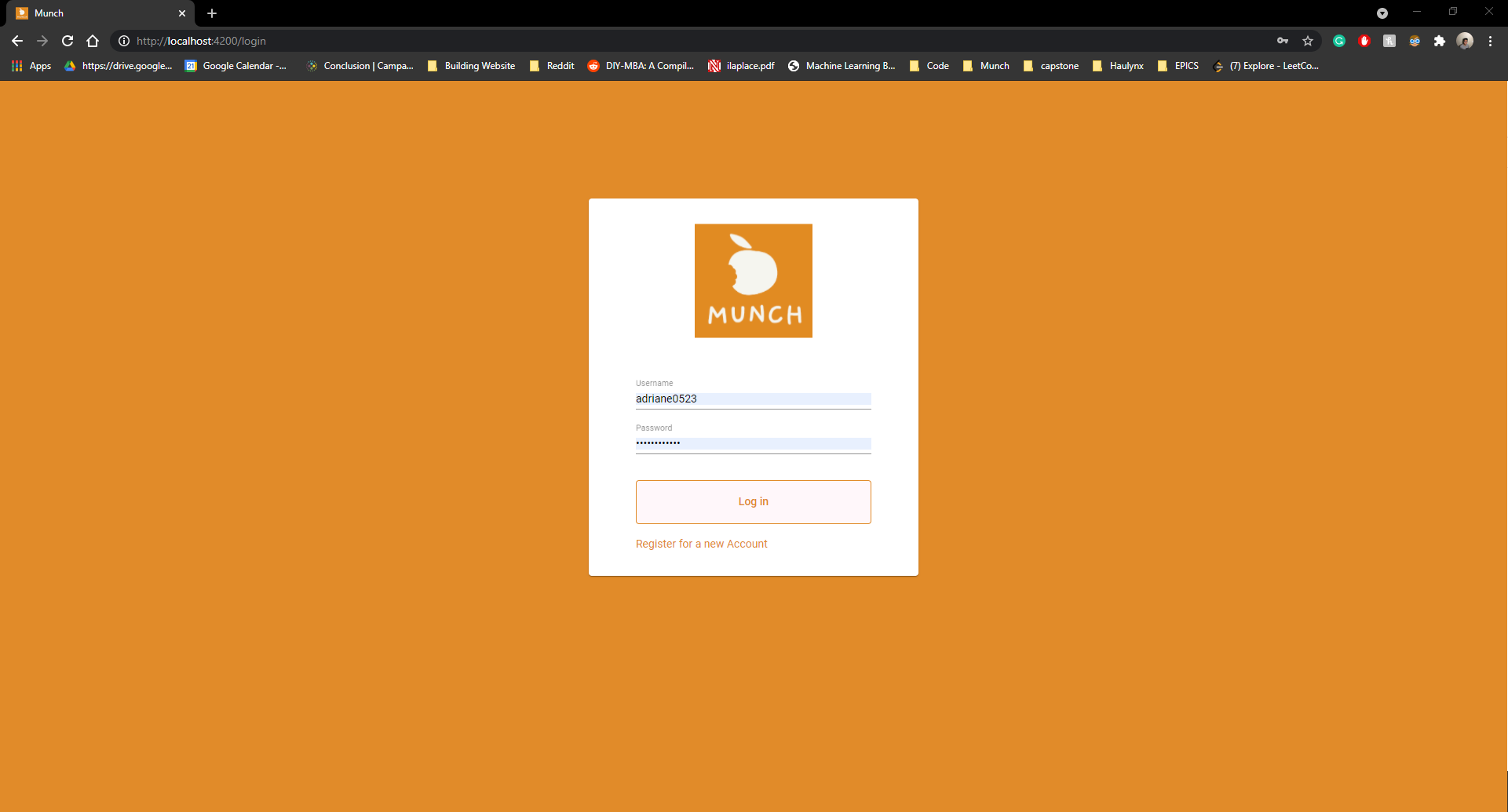
Task: Select the Munch browser tab
Action: click(x=94, y=13)
